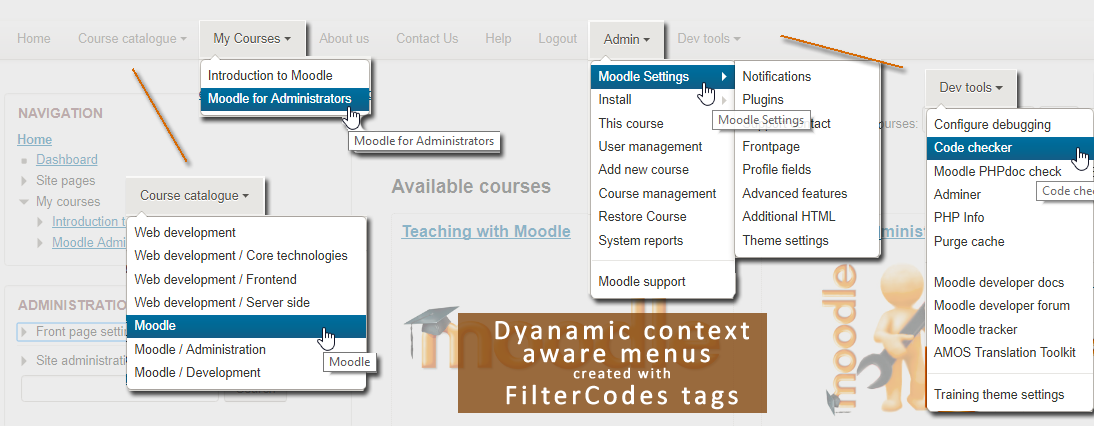
Task: Select the highlighted Moodle catalogue entry
Action: click(246, 326)
